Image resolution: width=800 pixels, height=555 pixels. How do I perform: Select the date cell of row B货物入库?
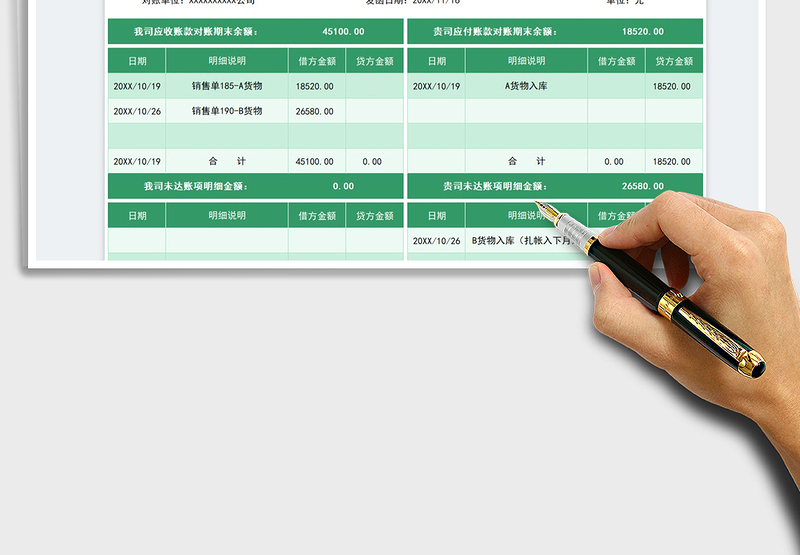(x=436, y=241)
